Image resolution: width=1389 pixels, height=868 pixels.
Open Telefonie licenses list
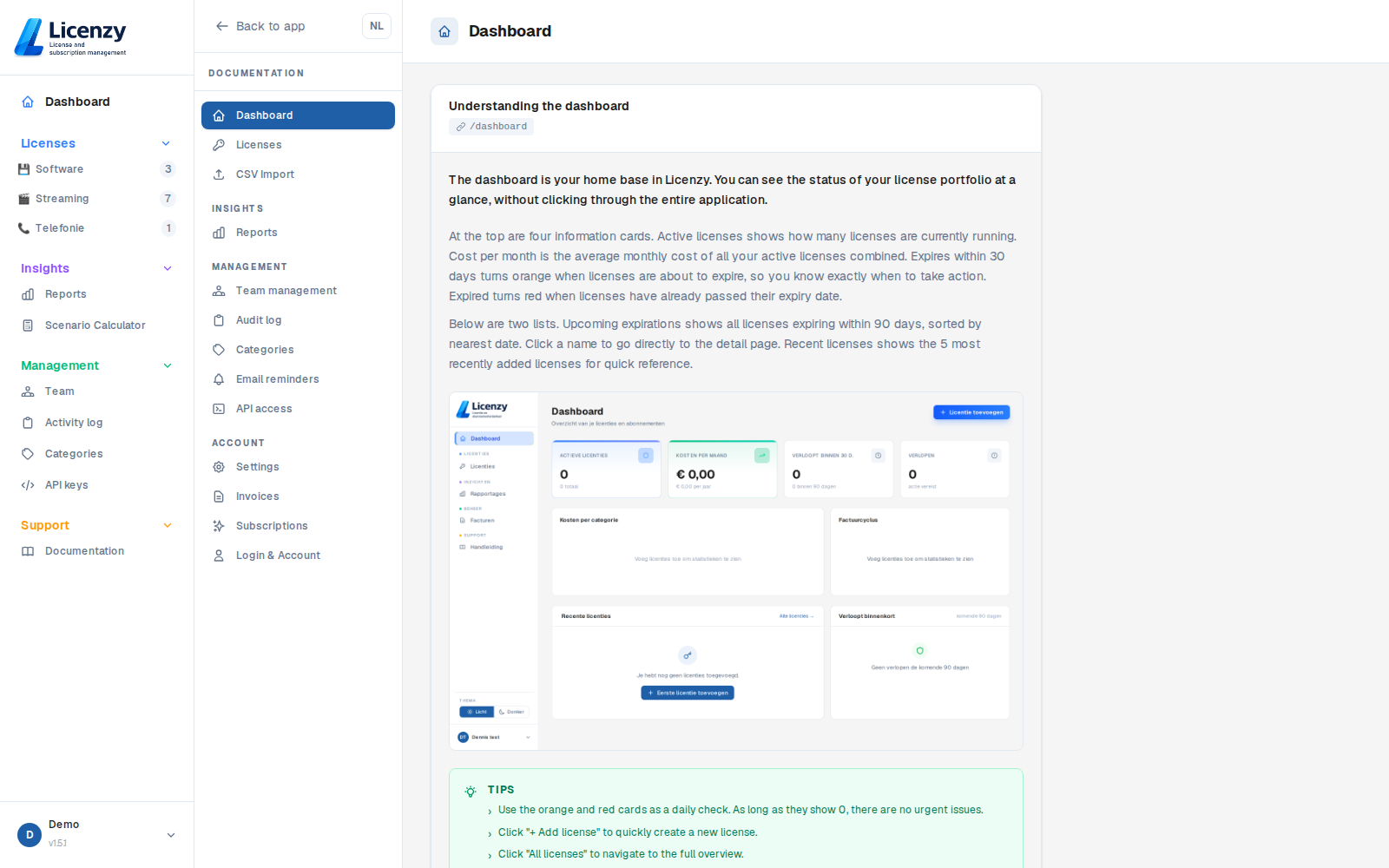pyautogui.click(x=96, y=228)
